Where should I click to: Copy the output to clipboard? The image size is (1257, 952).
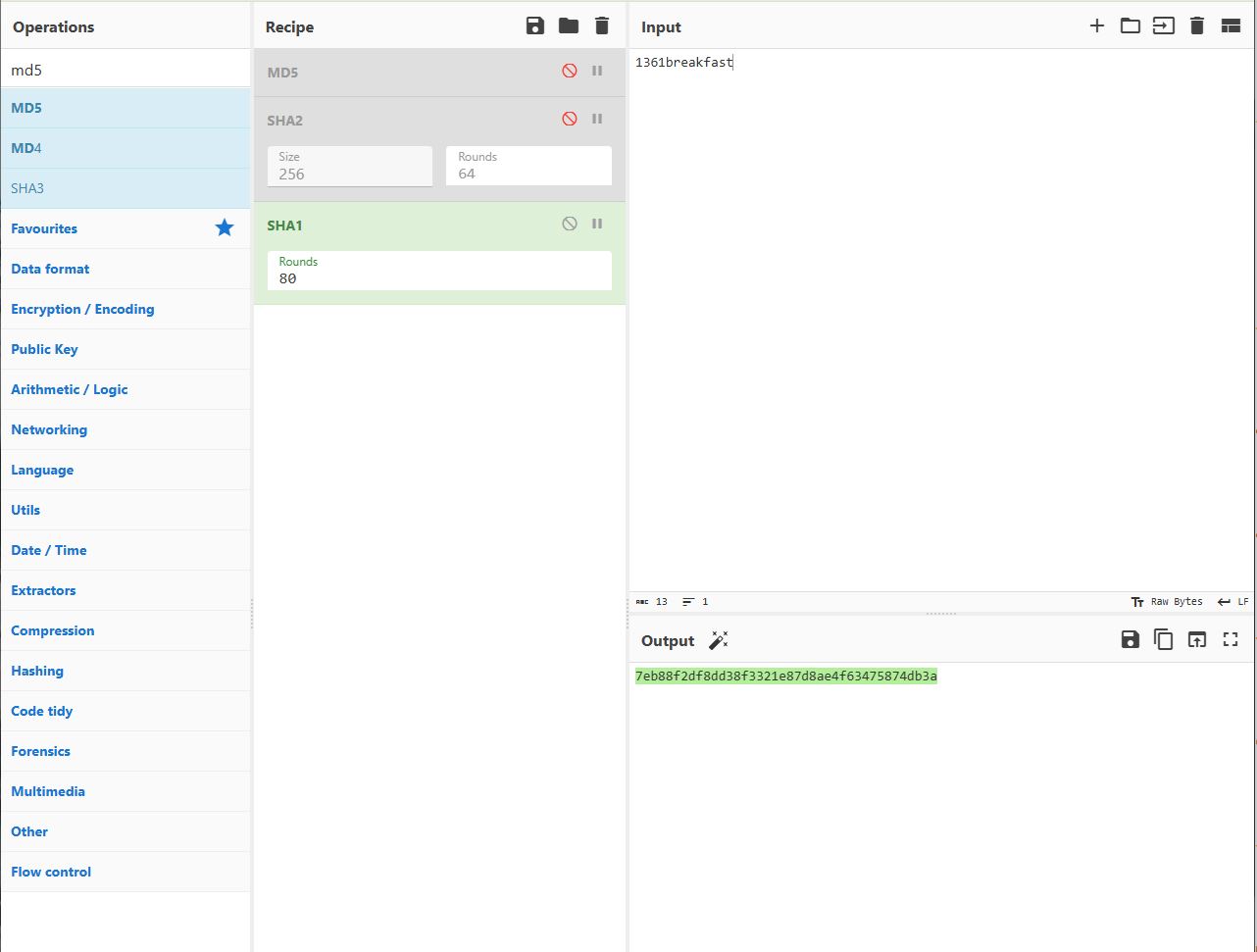[1163, 638]
